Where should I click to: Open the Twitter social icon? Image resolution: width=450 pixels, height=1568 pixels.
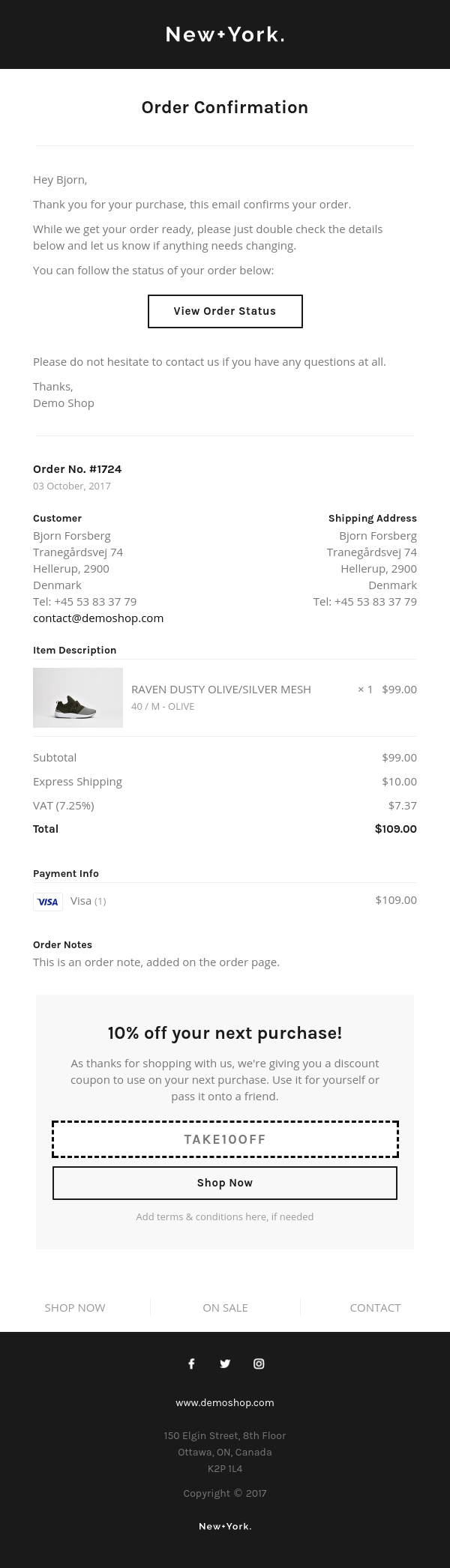click(225, 1363)
